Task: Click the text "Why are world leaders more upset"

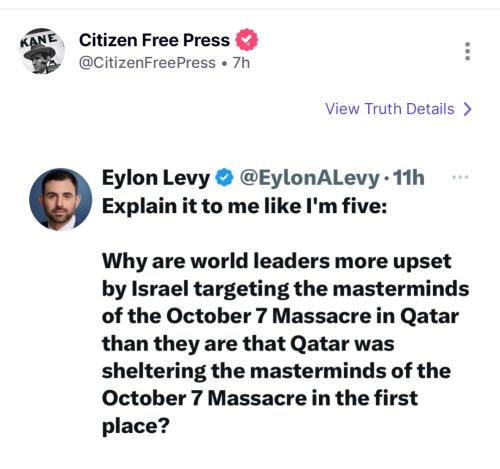Action: click(277, 261)
